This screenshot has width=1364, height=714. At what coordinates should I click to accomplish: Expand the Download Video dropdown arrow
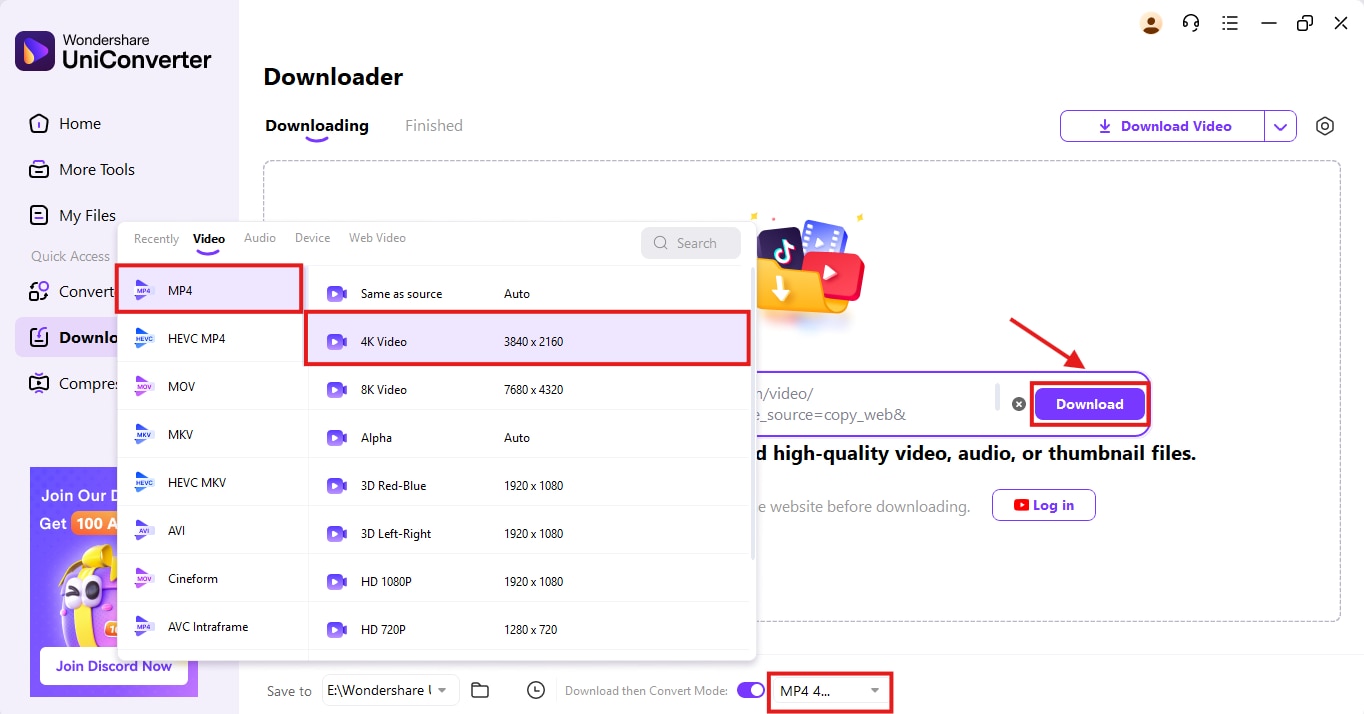click(1281, 126)
